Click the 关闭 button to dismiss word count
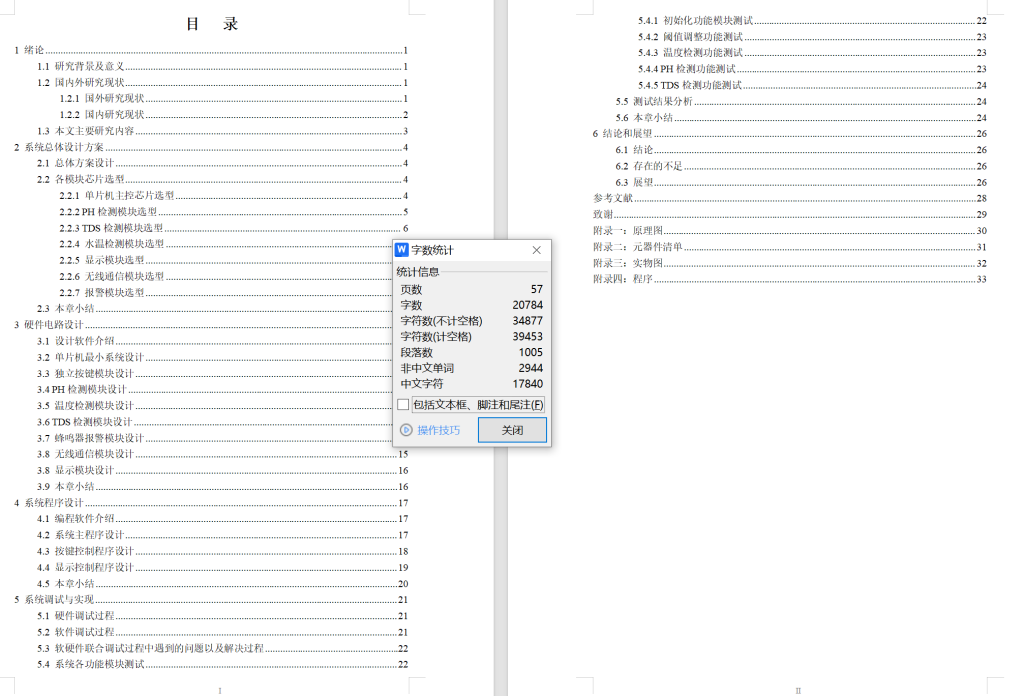 [511, 429]
